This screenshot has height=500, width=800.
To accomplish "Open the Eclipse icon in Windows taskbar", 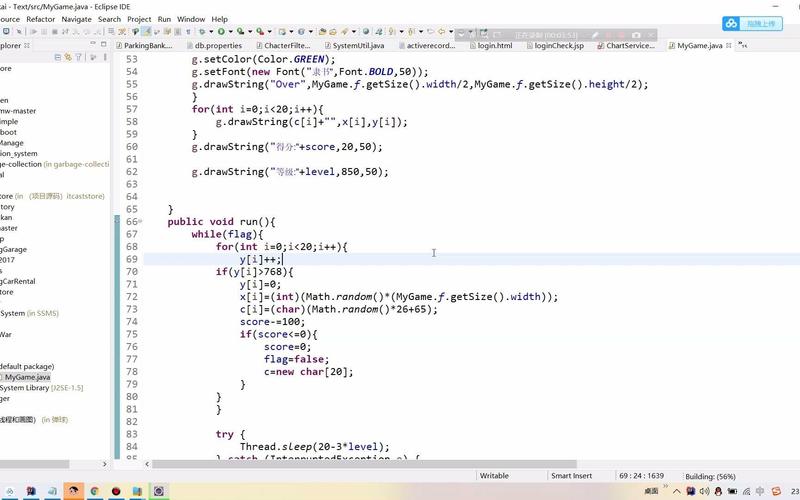I will coord(158,491).
